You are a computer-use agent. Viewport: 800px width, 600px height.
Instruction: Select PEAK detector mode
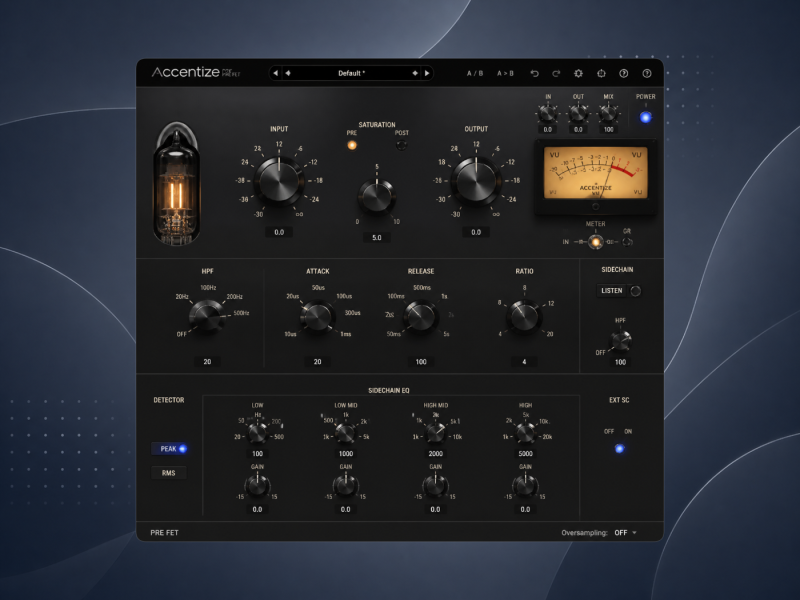[169, 448]
